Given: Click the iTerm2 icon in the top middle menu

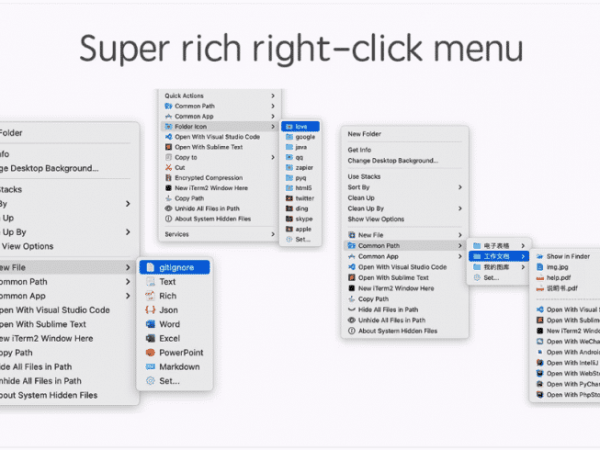Looking at the screenshot, I should (168, 188).
